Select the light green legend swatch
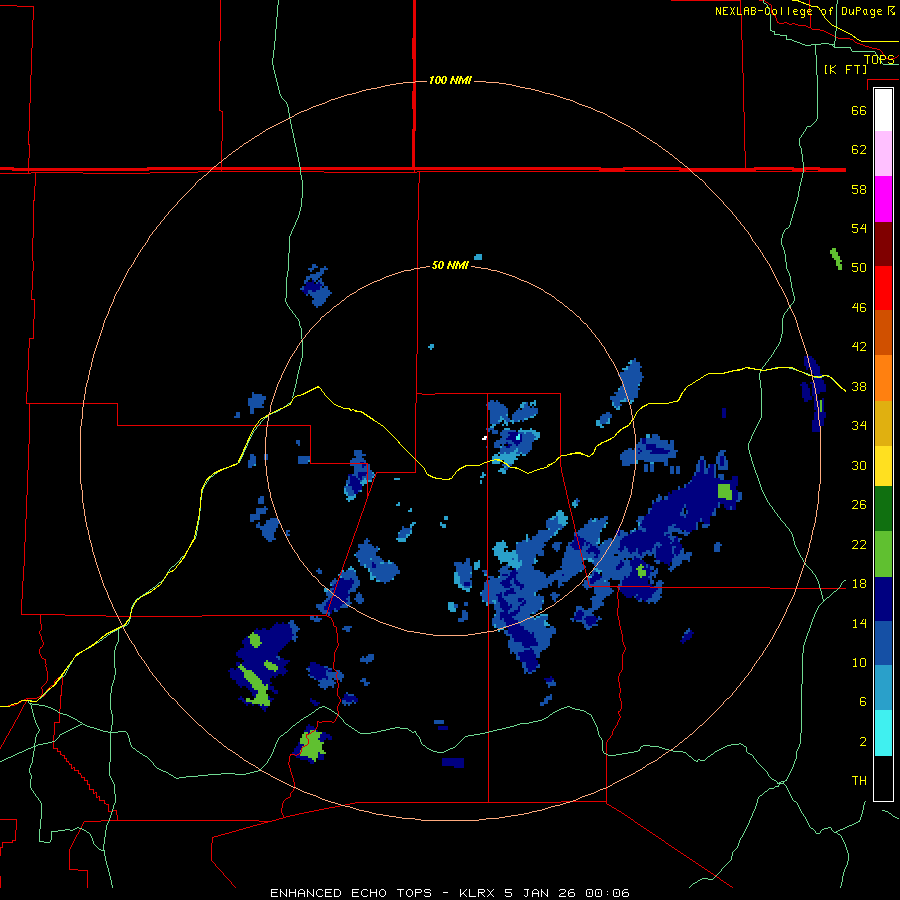This screenshot has width=900, height=900. coord(883,554)
